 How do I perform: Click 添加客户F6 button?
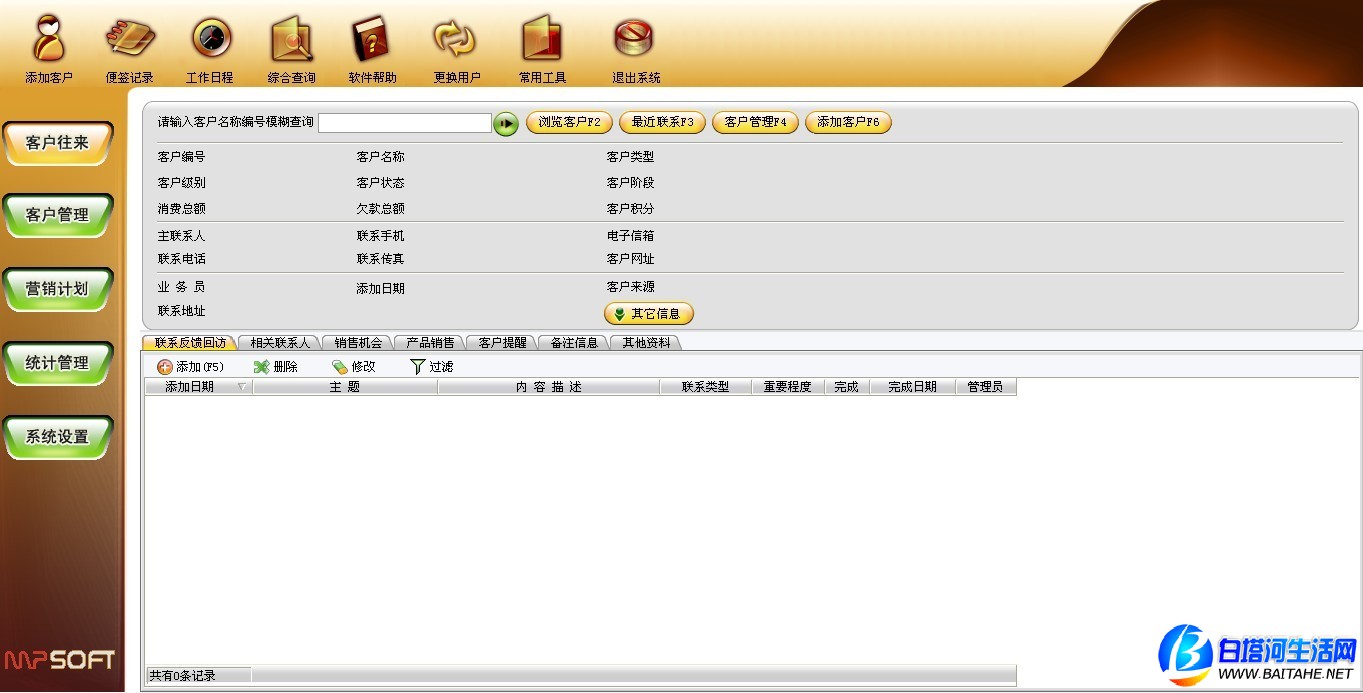click(848, 122)
